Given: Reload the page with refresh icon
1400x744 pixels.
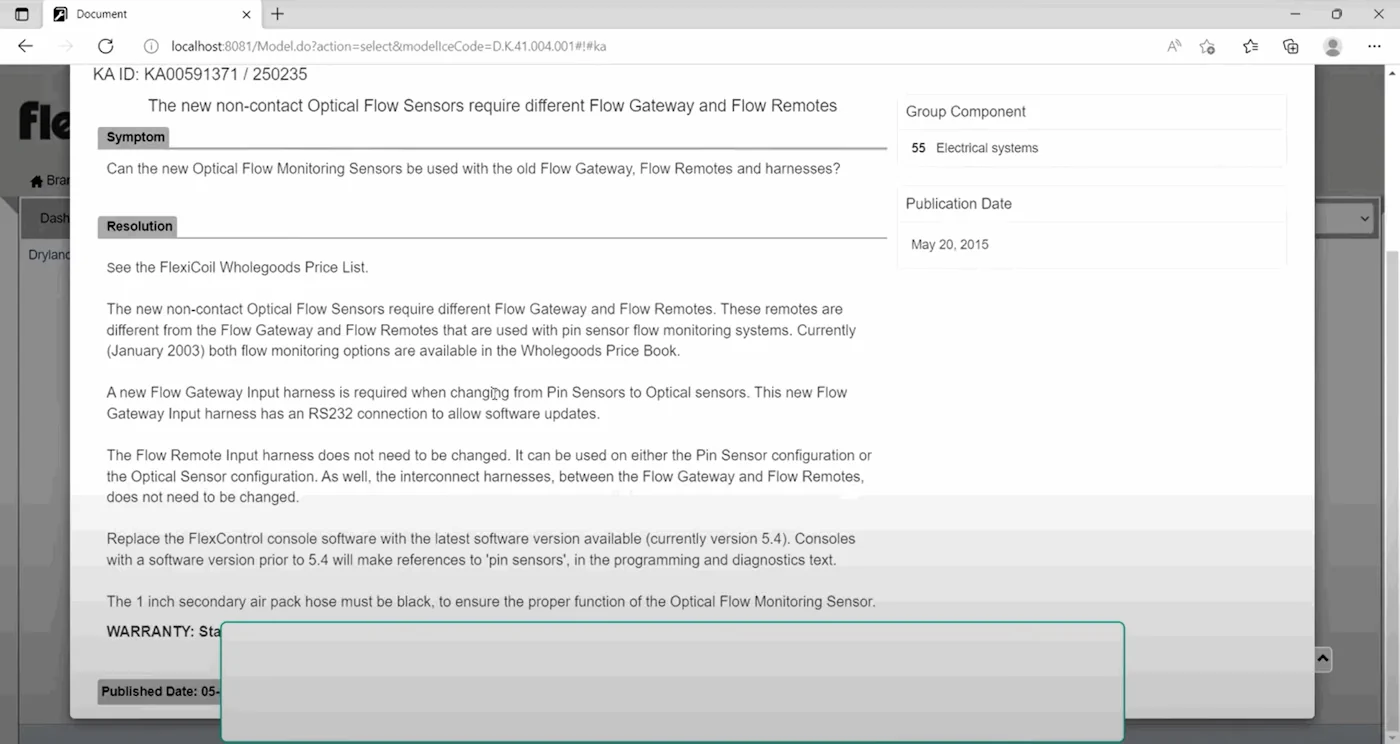Looking at the screenshot, I should (105, 46).
